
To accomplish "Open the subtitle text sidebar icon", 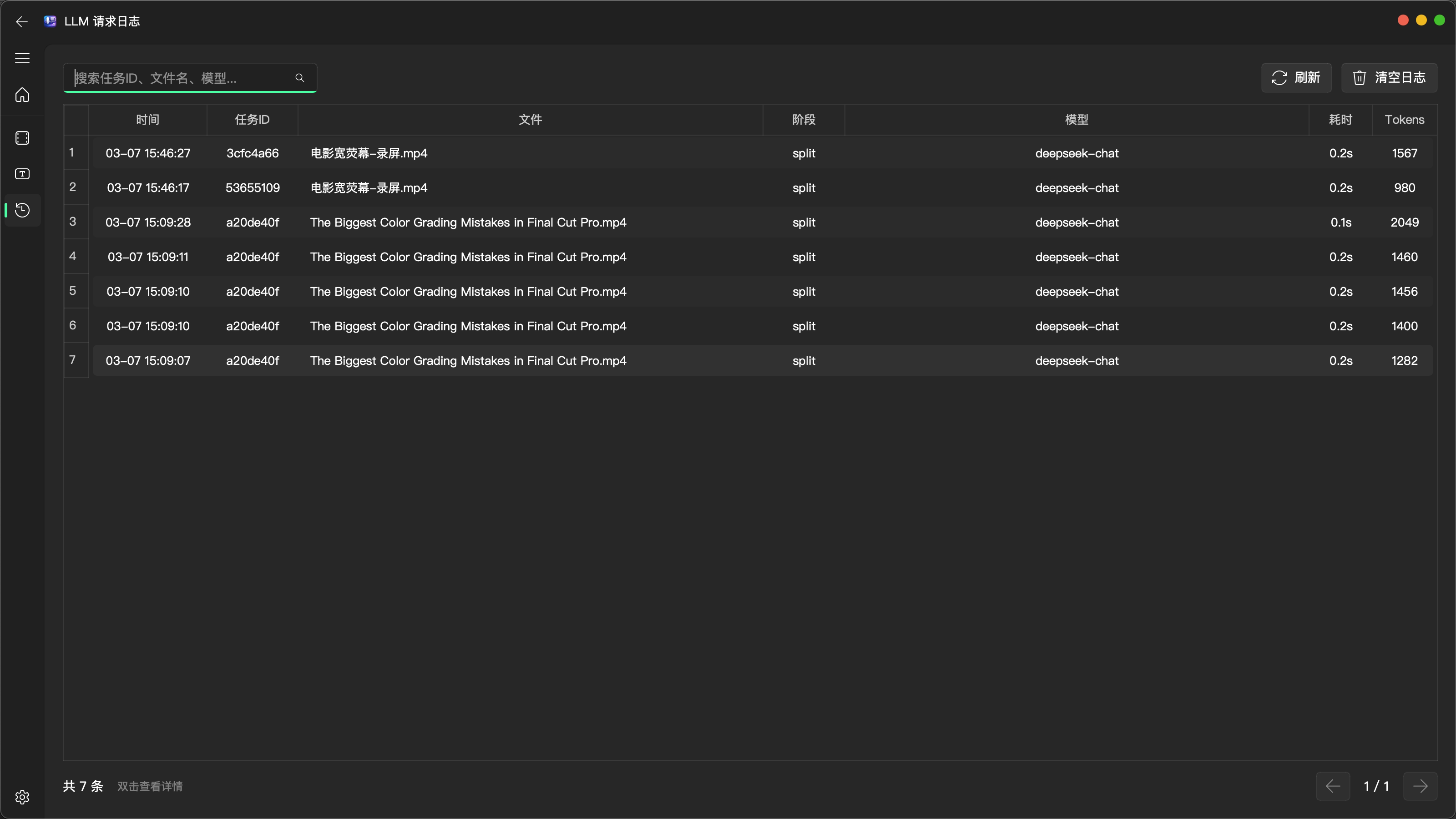I will click(22, 174).
